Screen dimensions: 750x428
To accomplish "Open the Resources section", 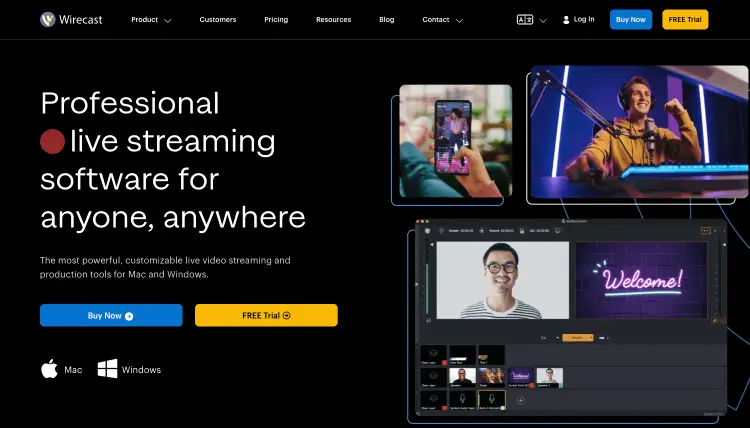I will (x=333, y=20).
